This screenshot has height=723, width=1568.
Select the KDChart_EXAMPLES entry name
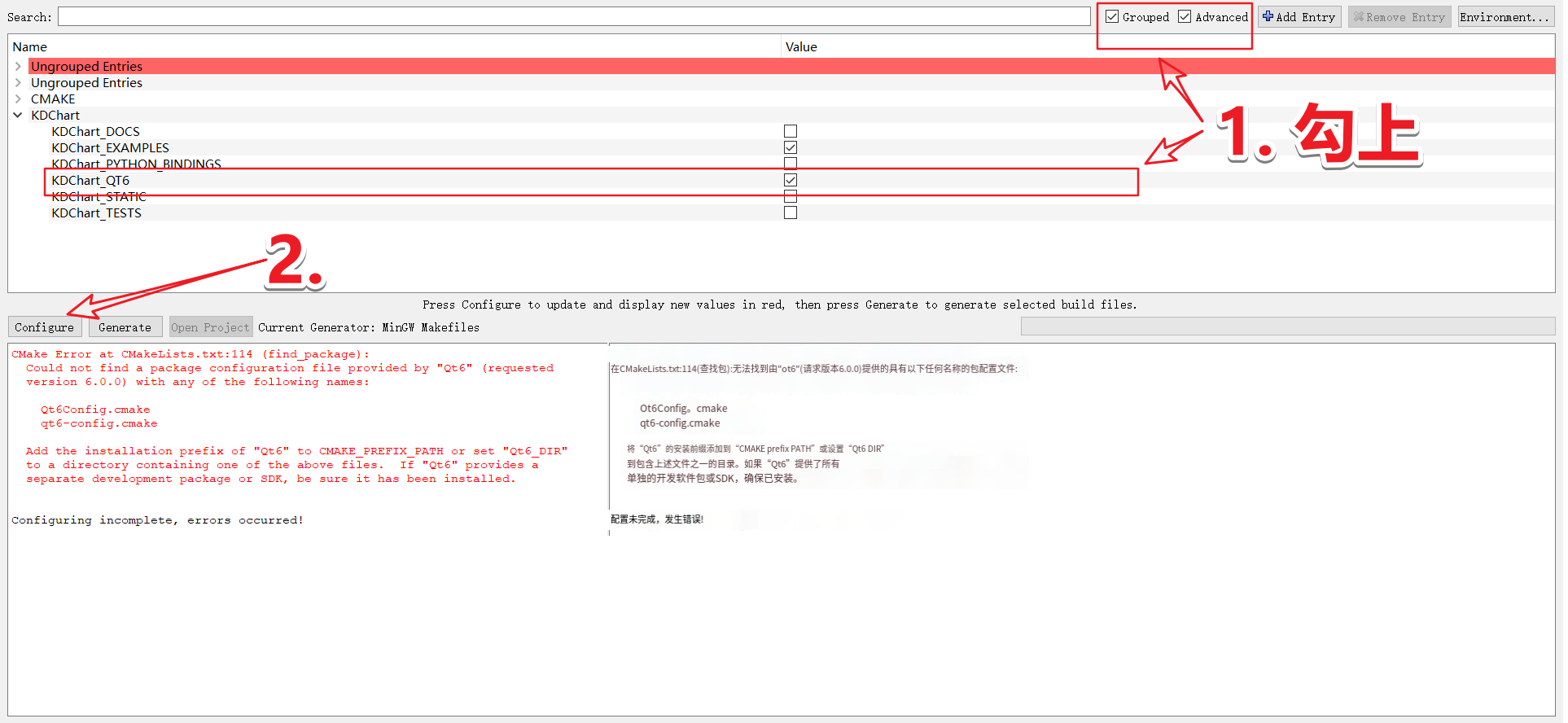click(x=110, y=147)
